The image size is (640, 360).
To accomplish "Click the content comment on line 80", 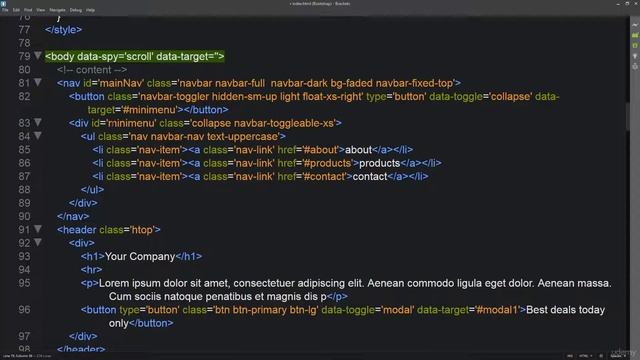I will 92,70.
